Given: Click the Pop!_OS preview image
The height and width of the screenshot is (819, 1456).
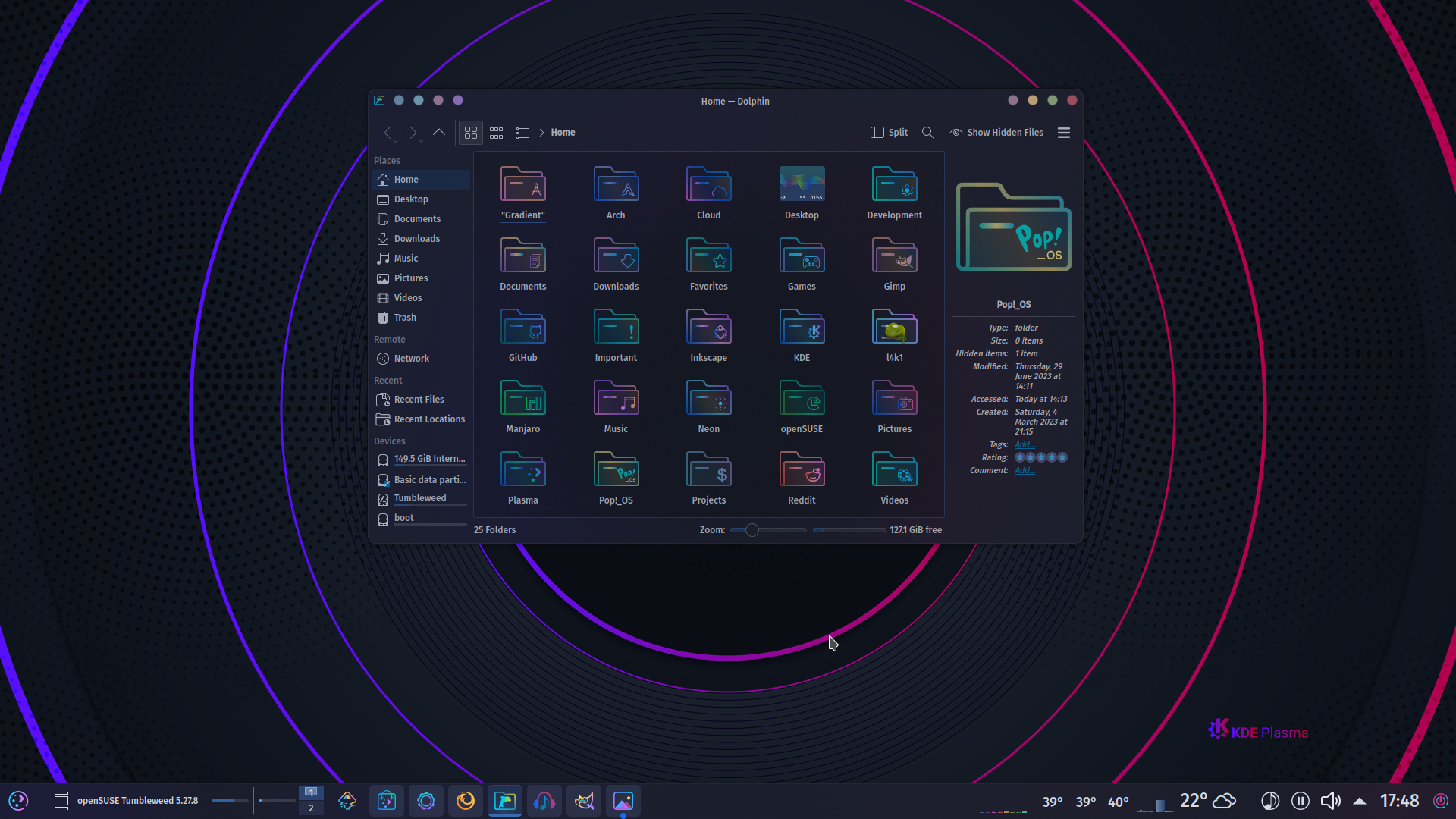Looking at the screenshot, I should click(1014, 227).
